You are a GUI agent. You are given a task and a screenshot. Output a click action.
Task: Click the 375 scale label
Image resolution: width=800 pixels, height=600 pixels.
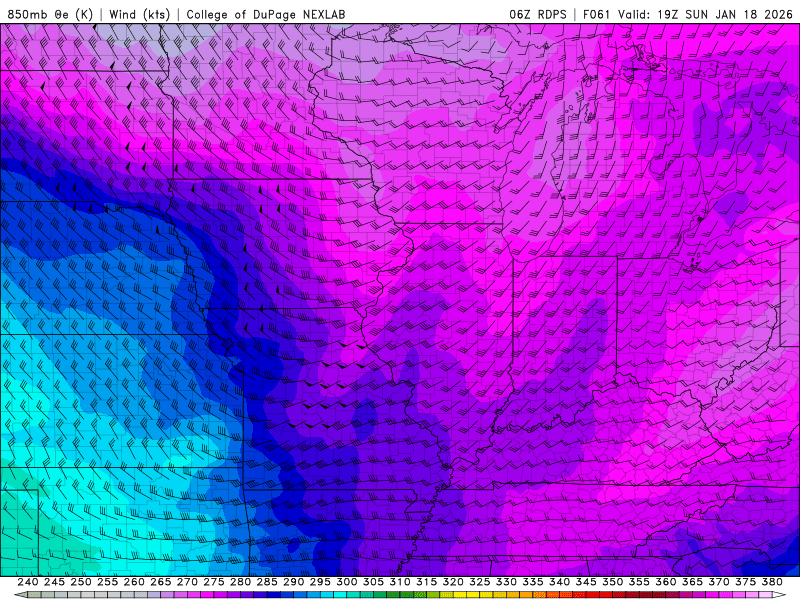pos(745,582)
